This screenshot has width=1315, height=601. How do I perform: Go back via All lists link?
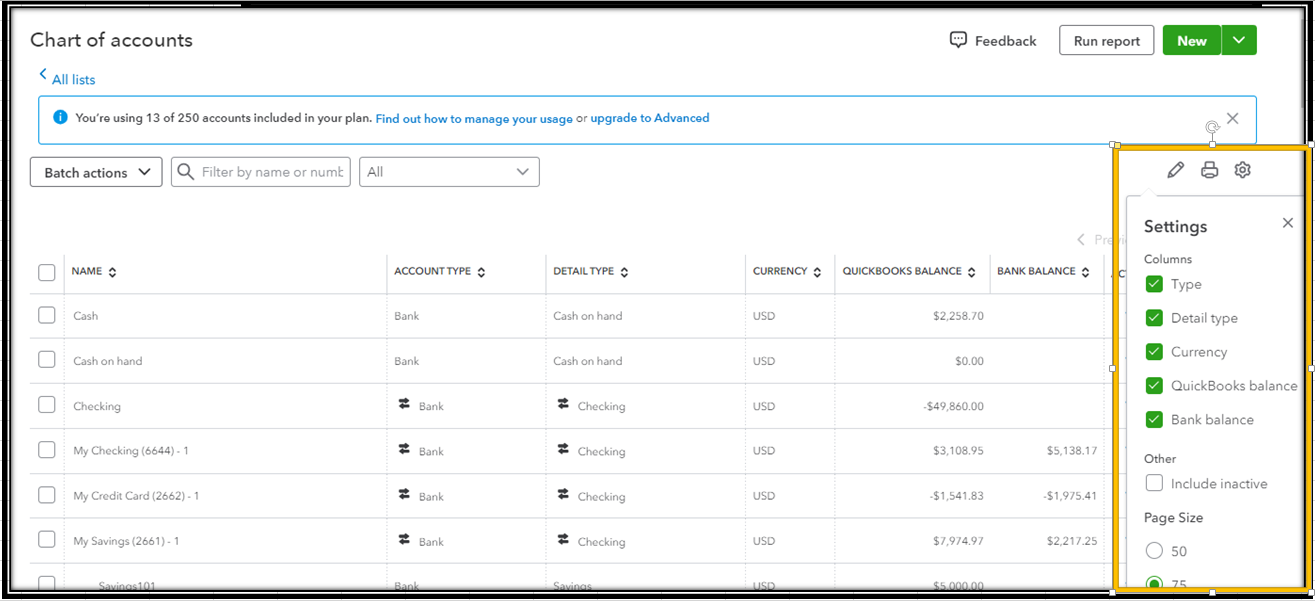(72, 79)
